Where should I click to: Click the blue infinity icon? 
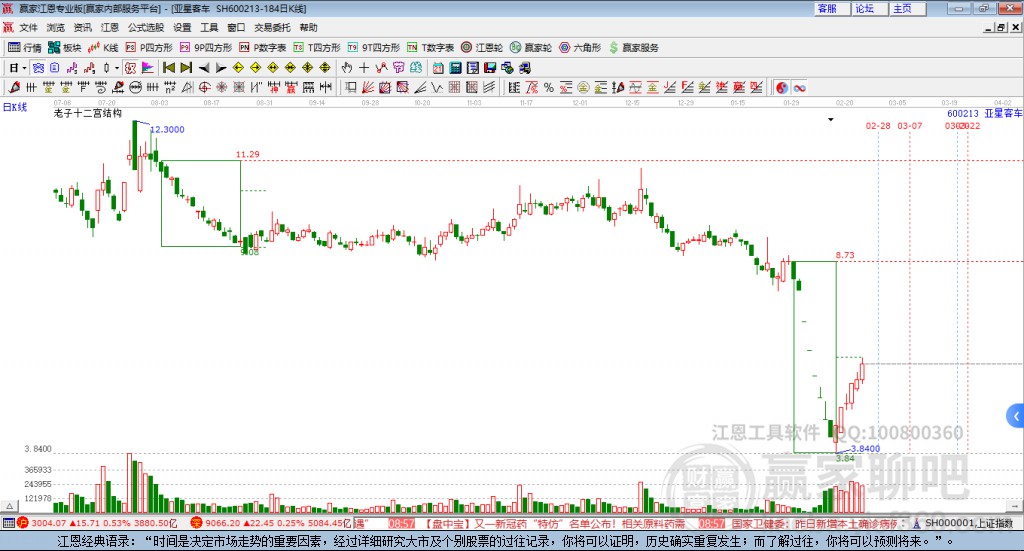click(799, 87)
